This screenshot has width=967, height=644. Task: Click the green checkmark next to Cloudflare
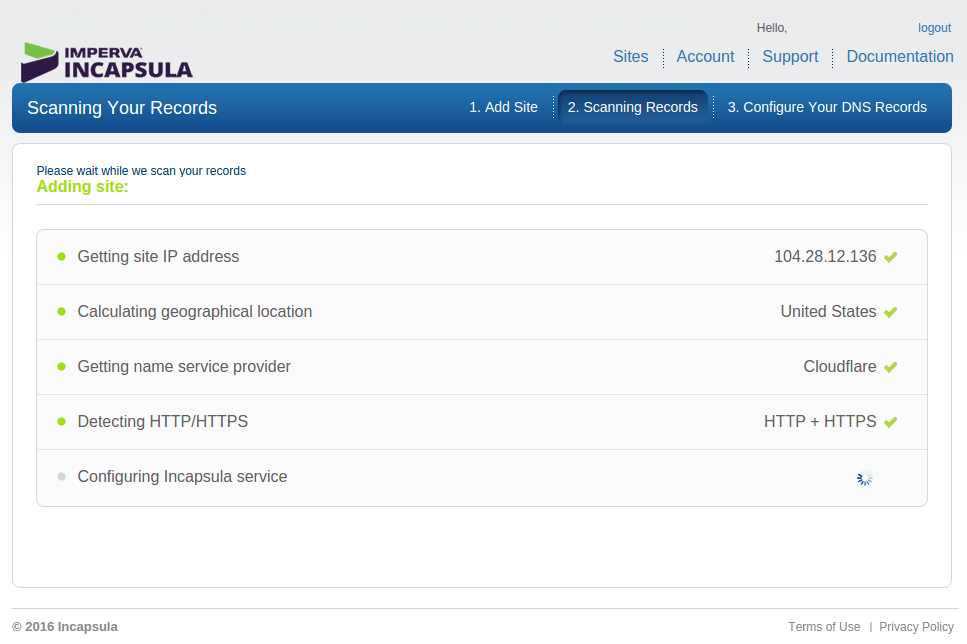coord(890,367)
